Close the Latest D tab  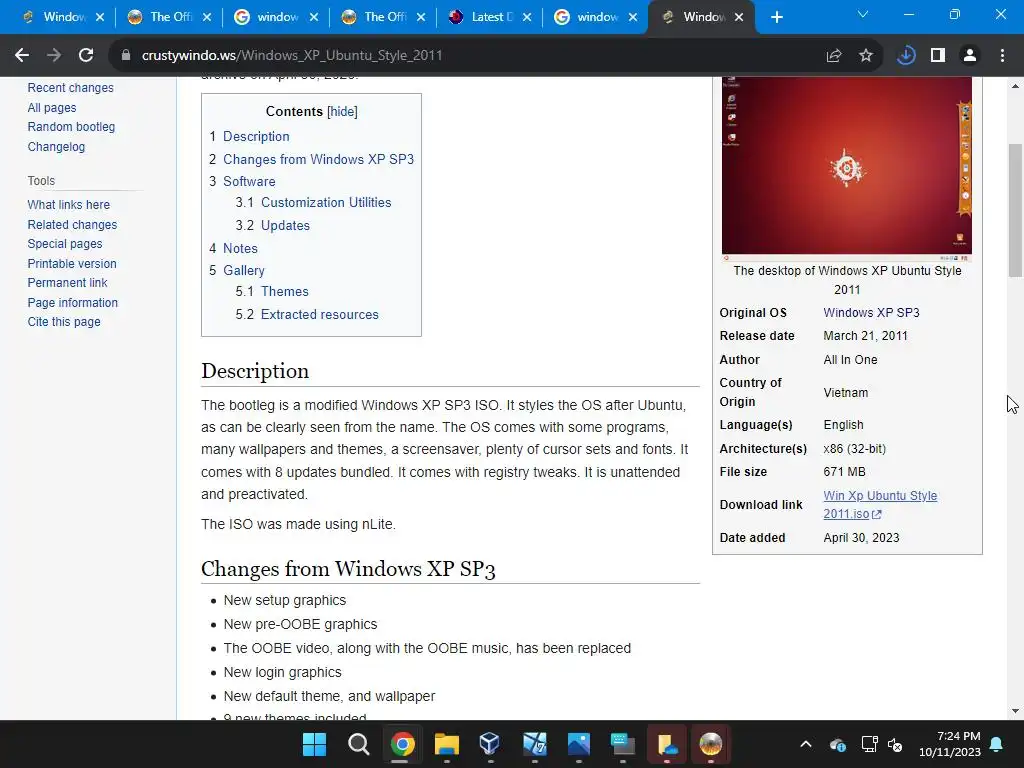point(527,18)
